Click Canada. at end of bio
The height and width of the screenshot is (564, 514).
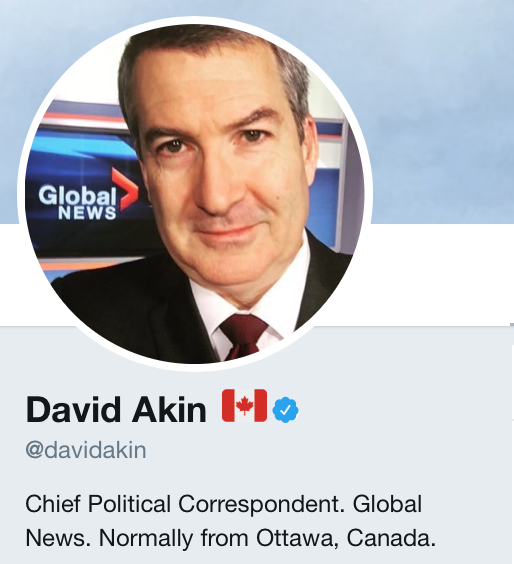[391, 538]
